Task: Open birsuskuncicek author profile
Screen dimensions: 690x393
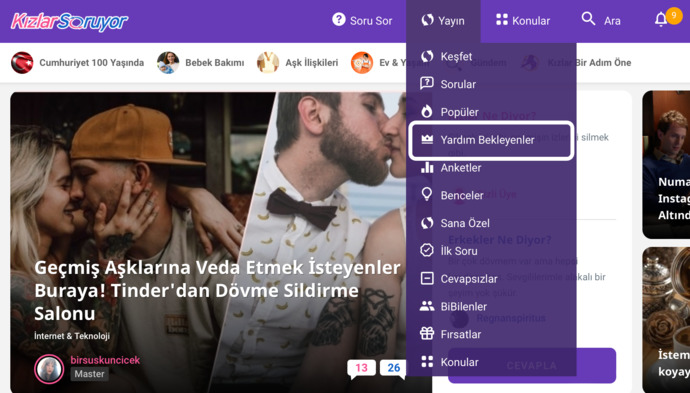Action: (105, 360)
